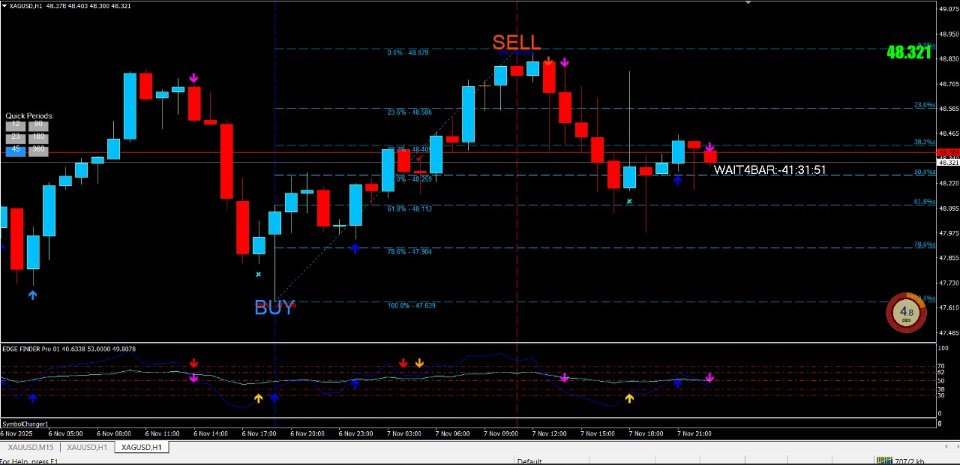The height and width of the screenshot is (465, 960).
Task: Click the 7 Nov 21:00 time axis label
Action: click(694, 433)
